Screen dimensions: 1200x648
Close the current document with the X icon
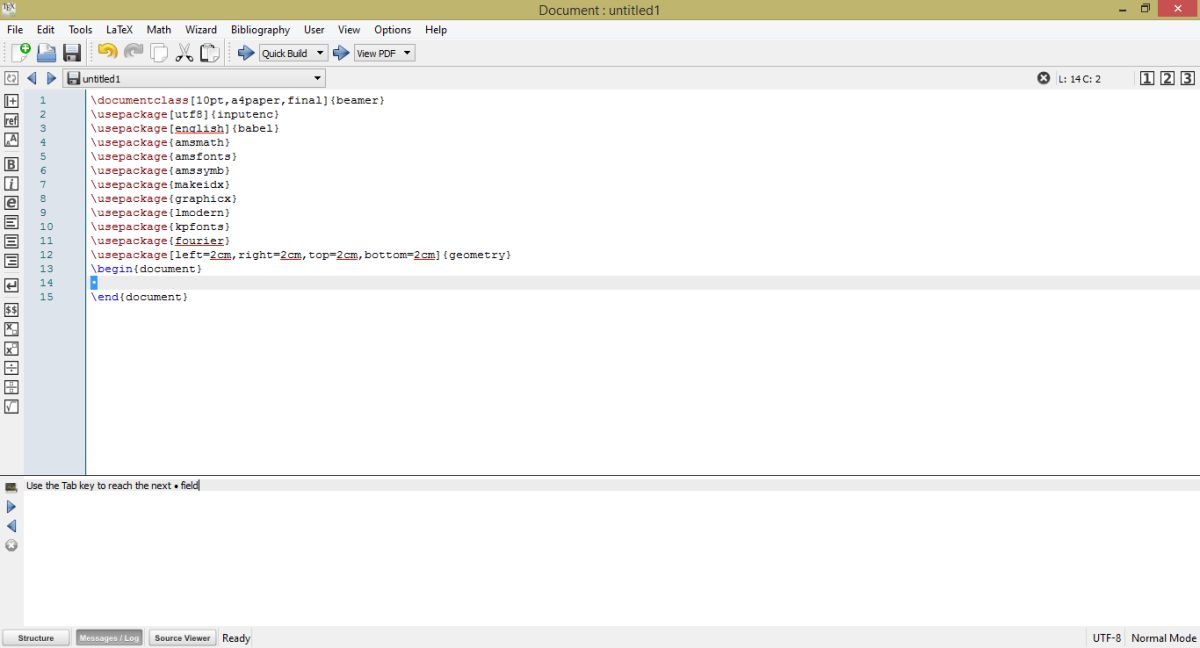(1044, 78)
